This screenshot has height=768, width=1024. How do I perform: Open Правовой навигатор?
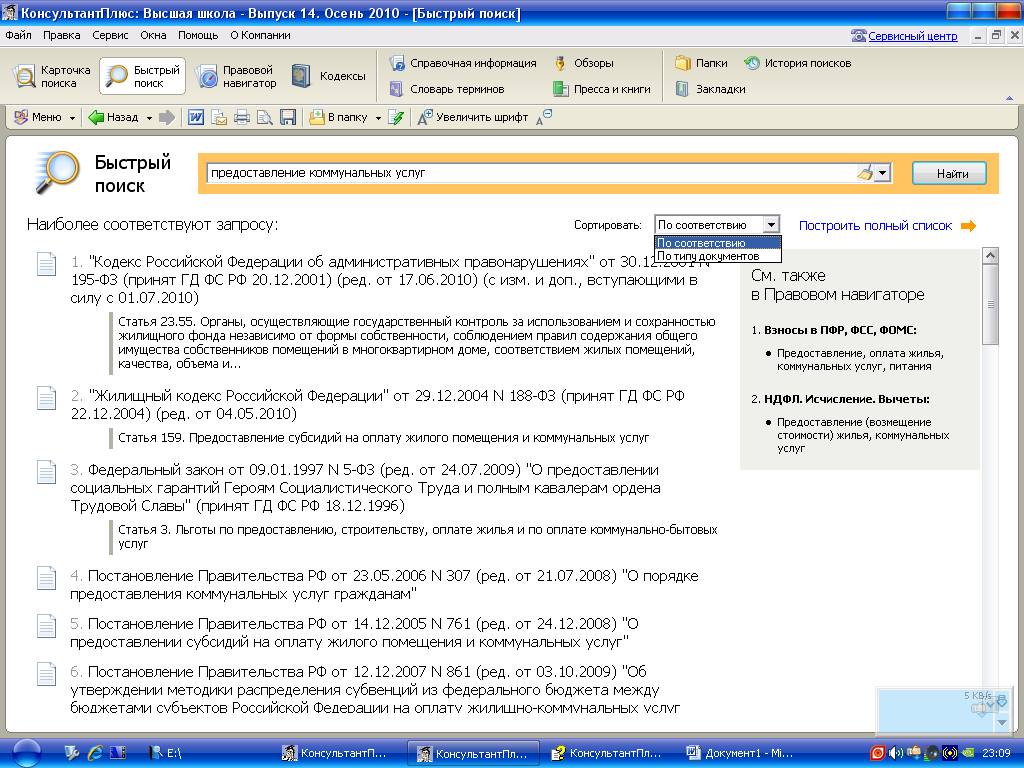tap(236, 76)
